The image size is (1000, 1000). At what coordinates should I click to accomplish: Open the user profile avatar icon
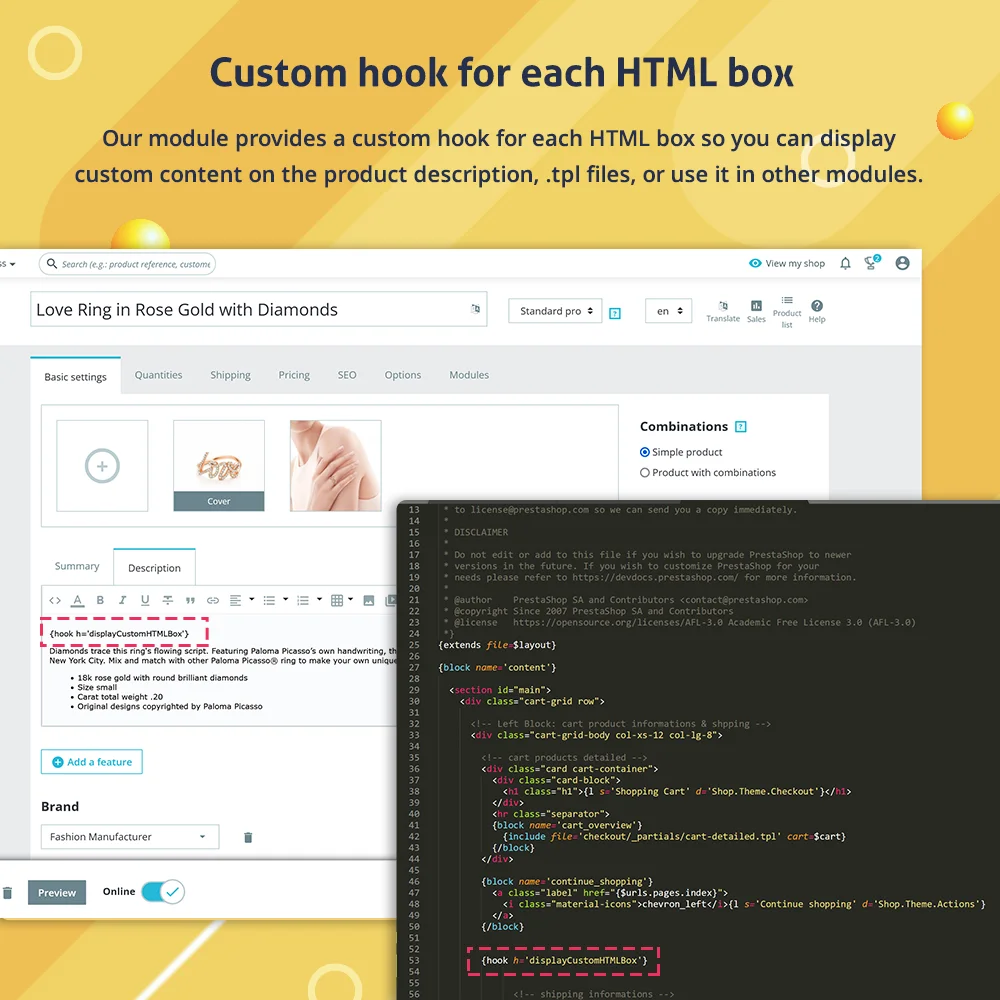pyautogui.click(x=902, y=263)
